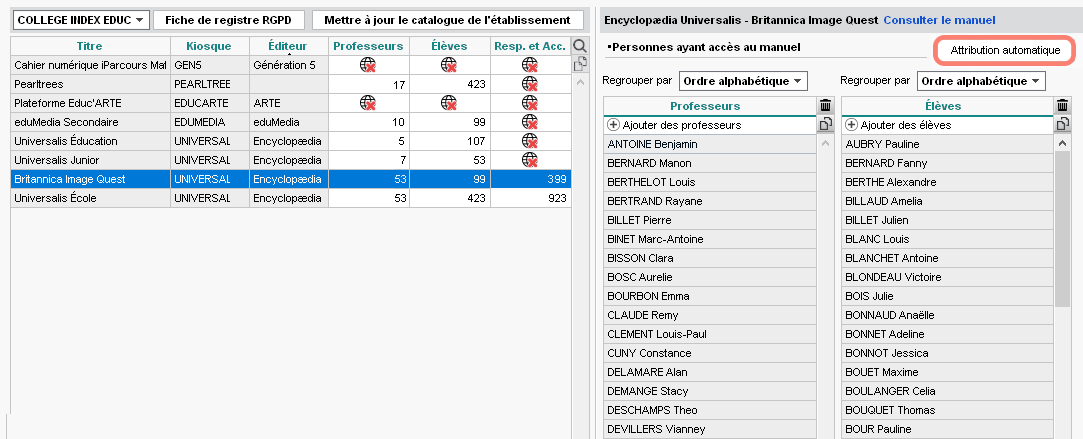The width and height of the screenshot is (1083, 439).
Task: Click blocked globe in Educ'ARTE Resp. cell
Action: [x=530, y=103]
